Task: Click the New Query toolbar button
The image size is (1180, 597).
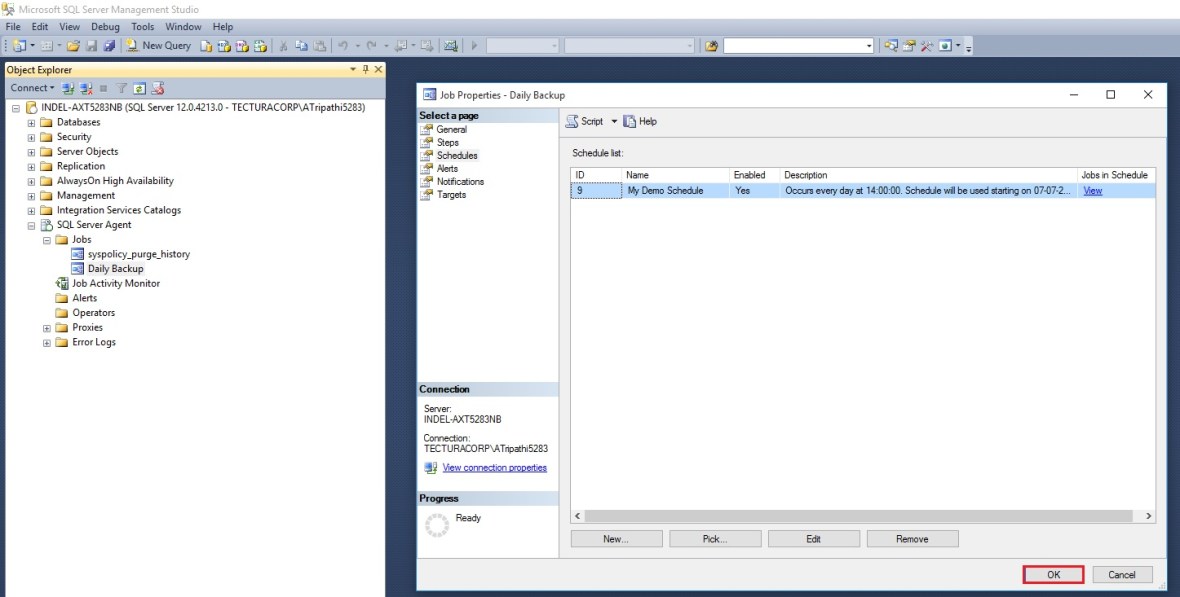Action: 158,46
